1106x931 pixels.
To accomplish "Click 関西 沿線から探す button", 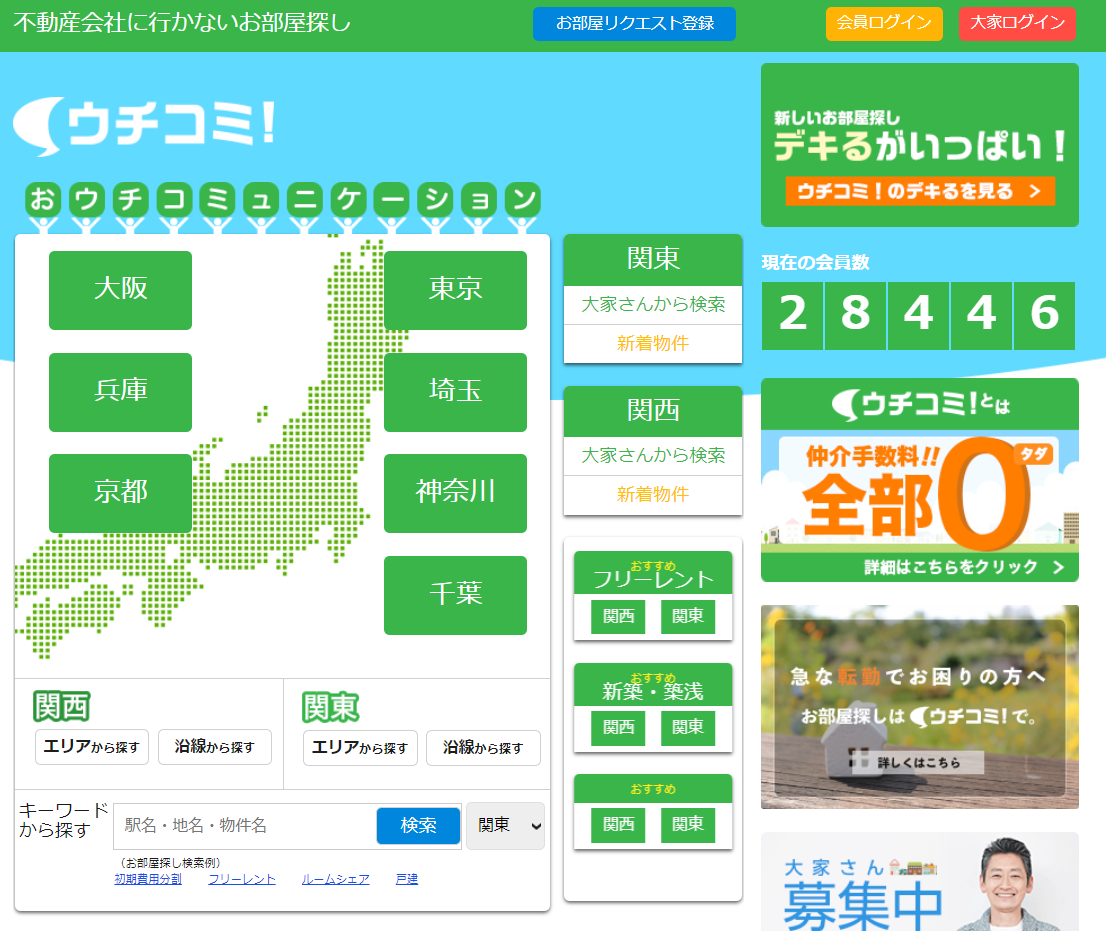I will coord(214,747).
